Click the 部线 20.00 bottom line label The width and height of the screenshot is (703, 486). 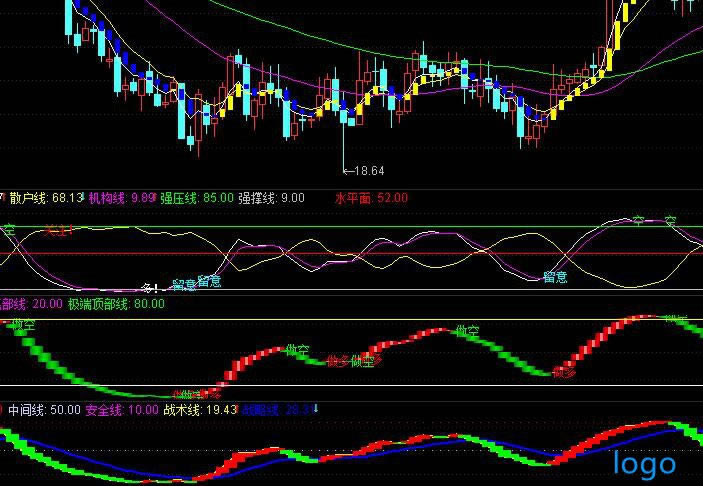31,303
